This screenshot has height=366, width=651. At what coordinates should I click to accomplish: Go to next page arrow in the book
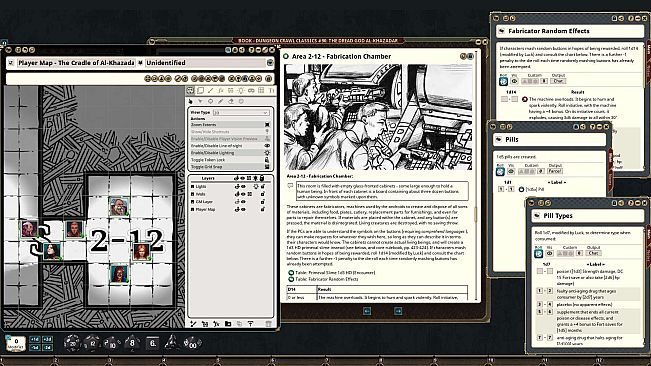pyautogui.click(x=398, y=311)
